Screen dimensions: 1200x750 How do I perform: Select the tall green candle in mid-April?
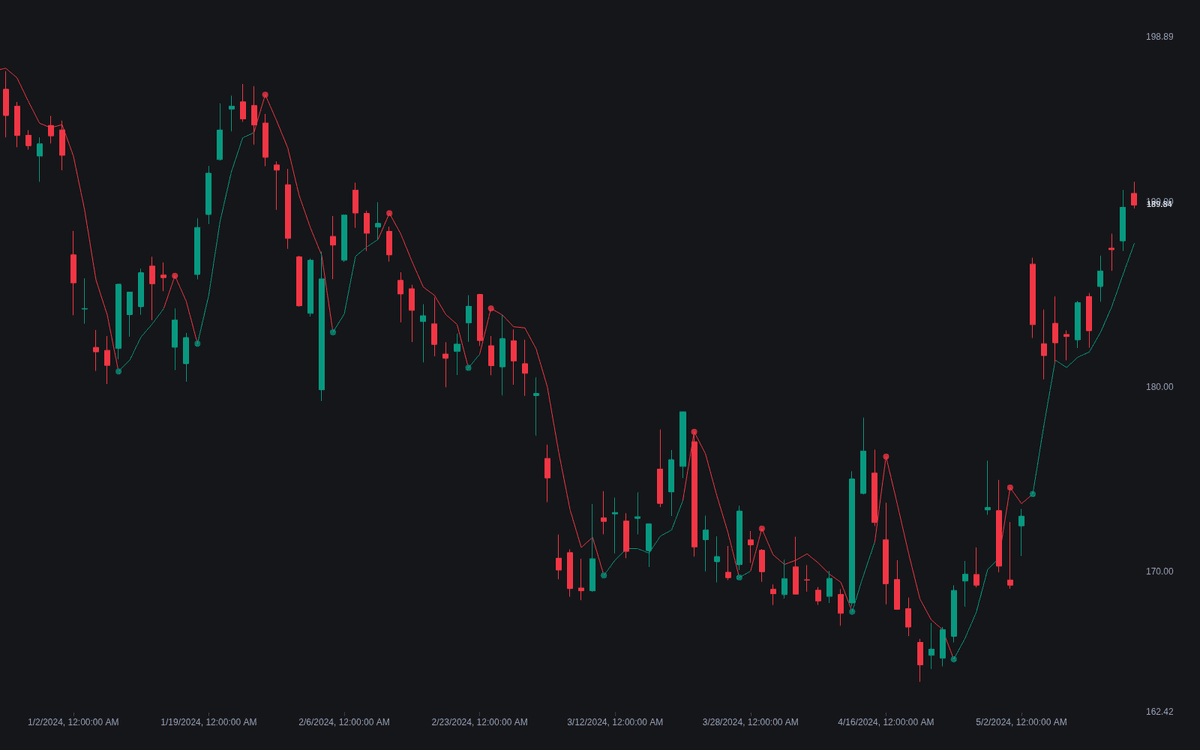click(852, 538)
